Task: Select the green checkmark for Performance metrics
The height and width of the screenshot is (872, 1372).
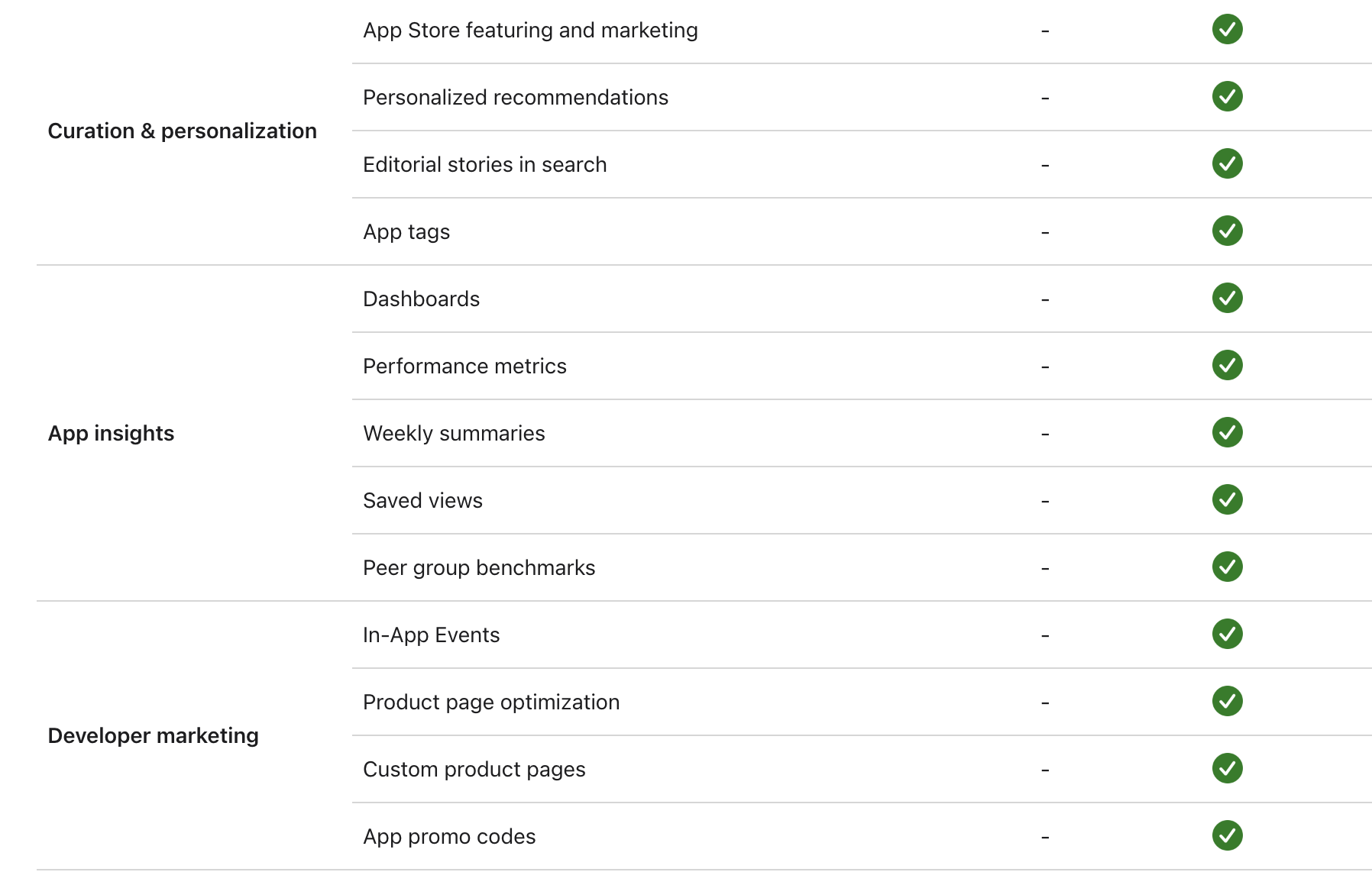Action: 1227,366
